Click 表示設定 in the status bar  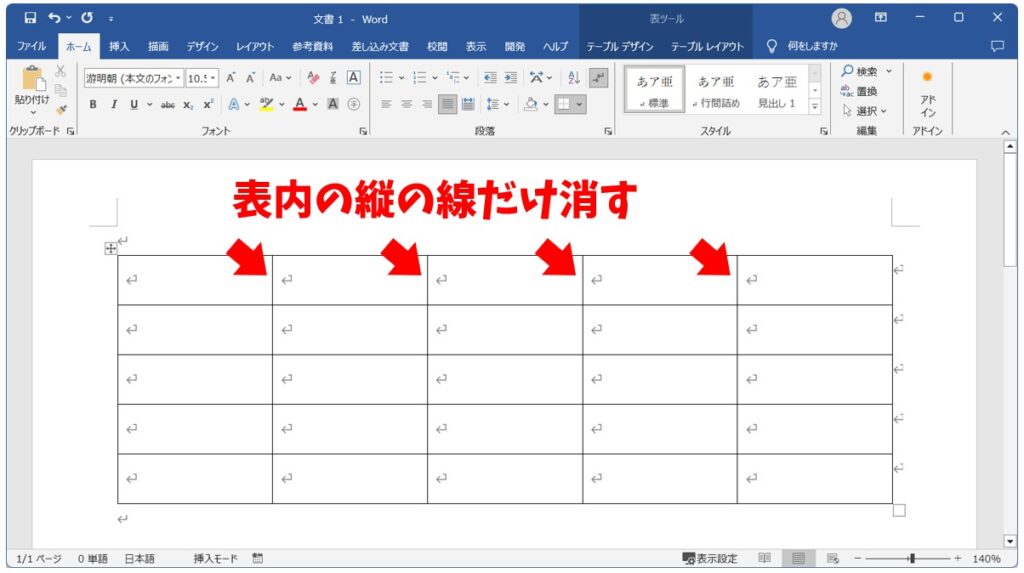pyautogui.click(x=709, y=558)
